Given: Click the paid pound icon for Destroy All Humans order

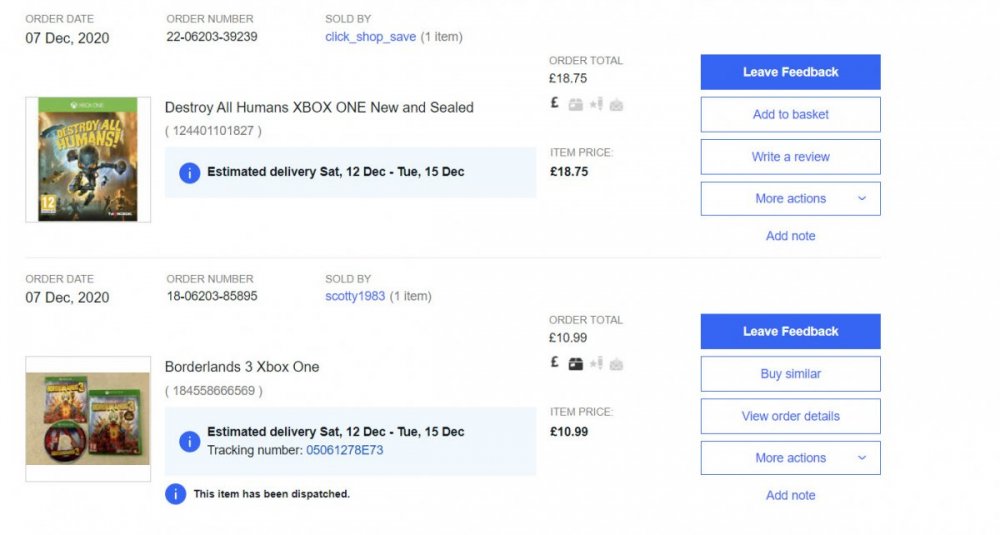Looking at the screenshot, I should [555, 103].
